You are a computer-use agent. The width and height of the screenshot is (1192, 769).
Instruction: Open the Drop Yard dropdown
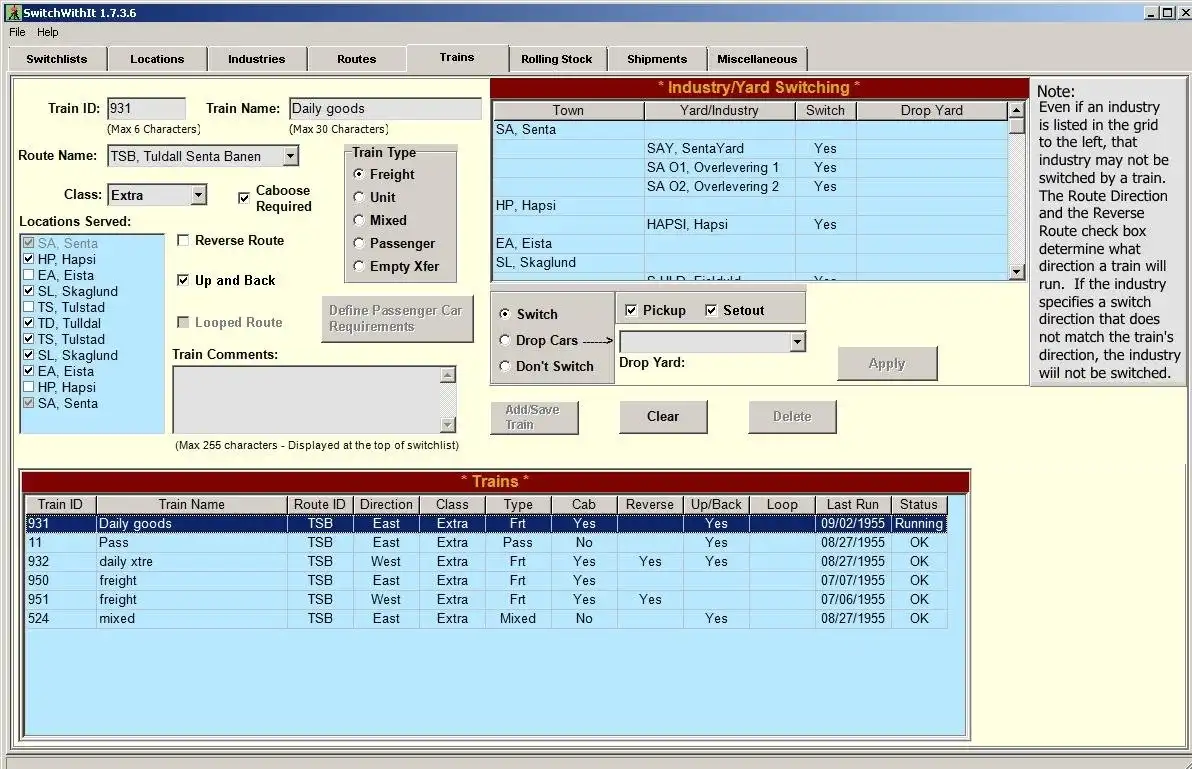[796, 342]
